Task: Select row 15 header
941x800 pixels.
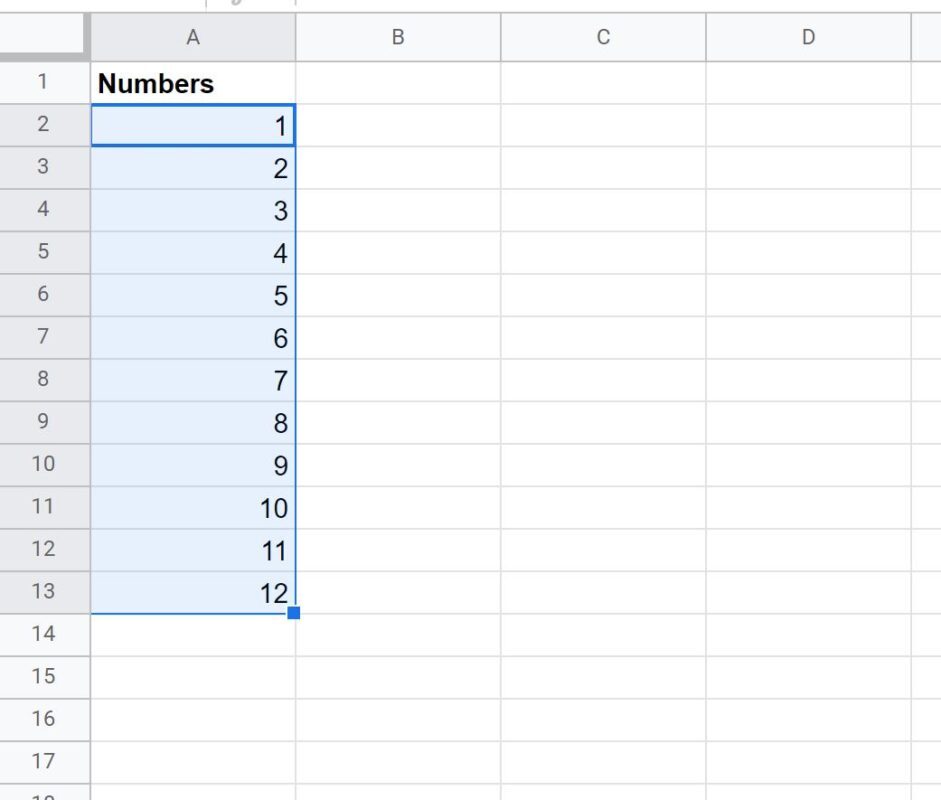Action: coord(45,678)
